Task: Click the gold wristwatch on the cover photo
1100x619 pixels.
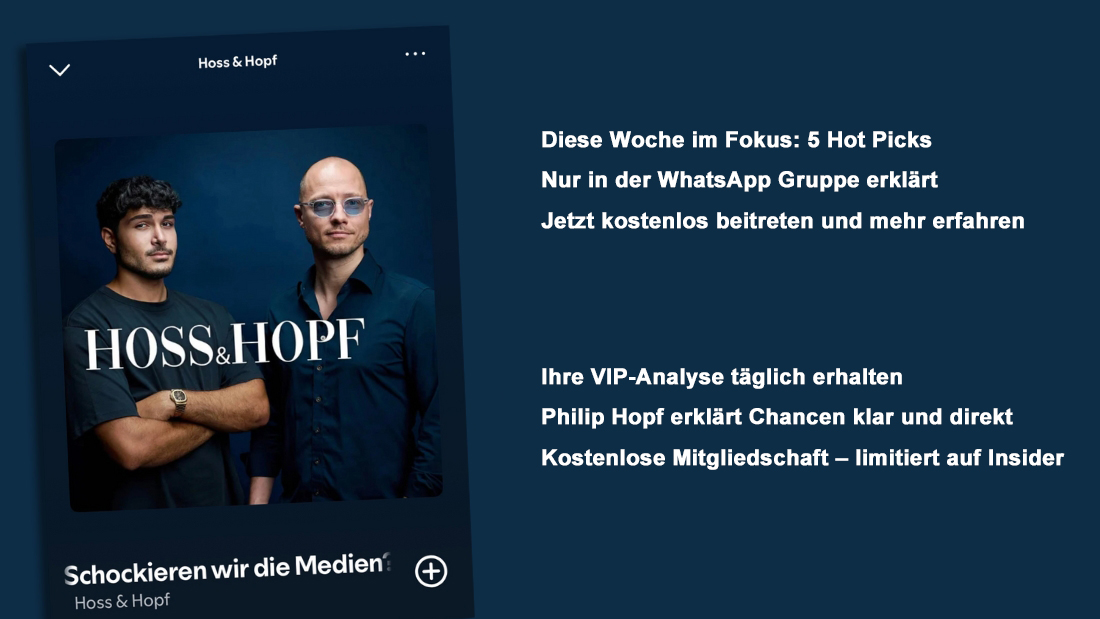Action: click(179, 401)
